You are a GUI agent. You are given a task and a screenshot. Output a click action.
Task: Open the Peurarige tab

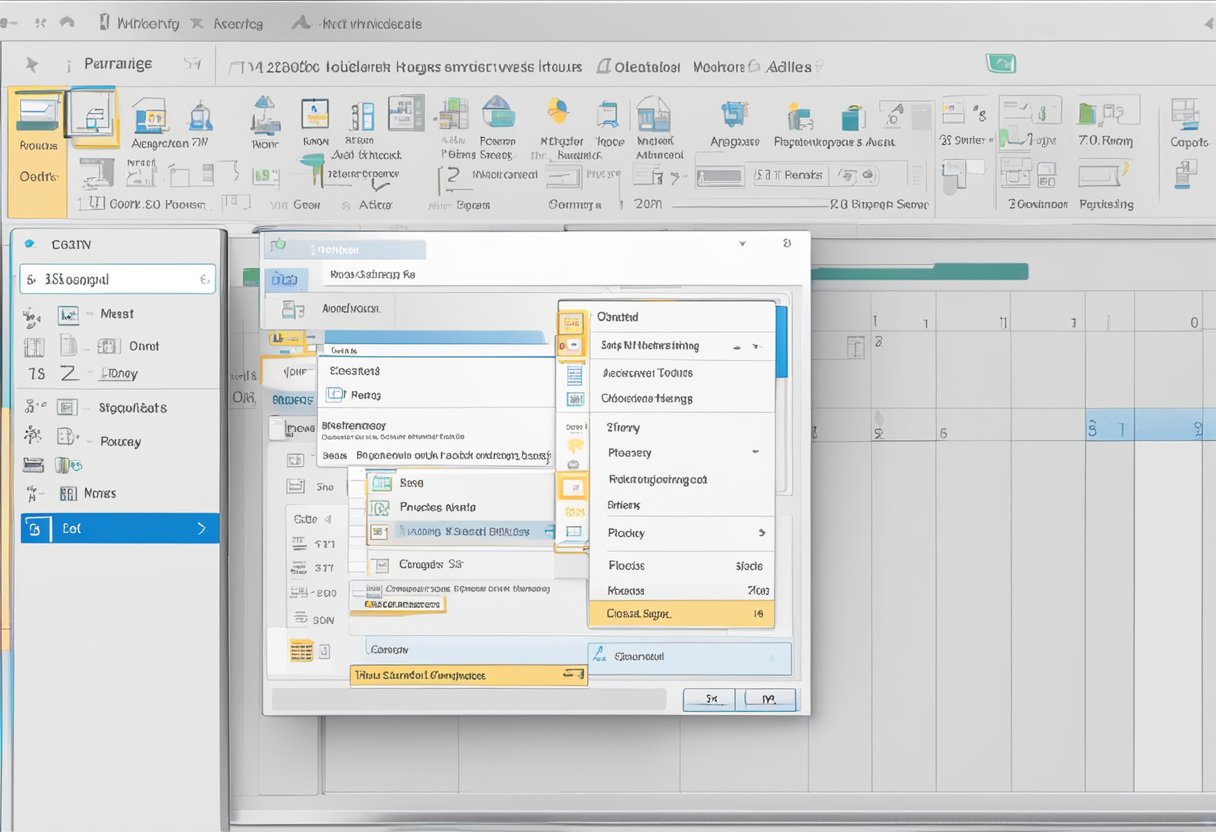[118, 64]
